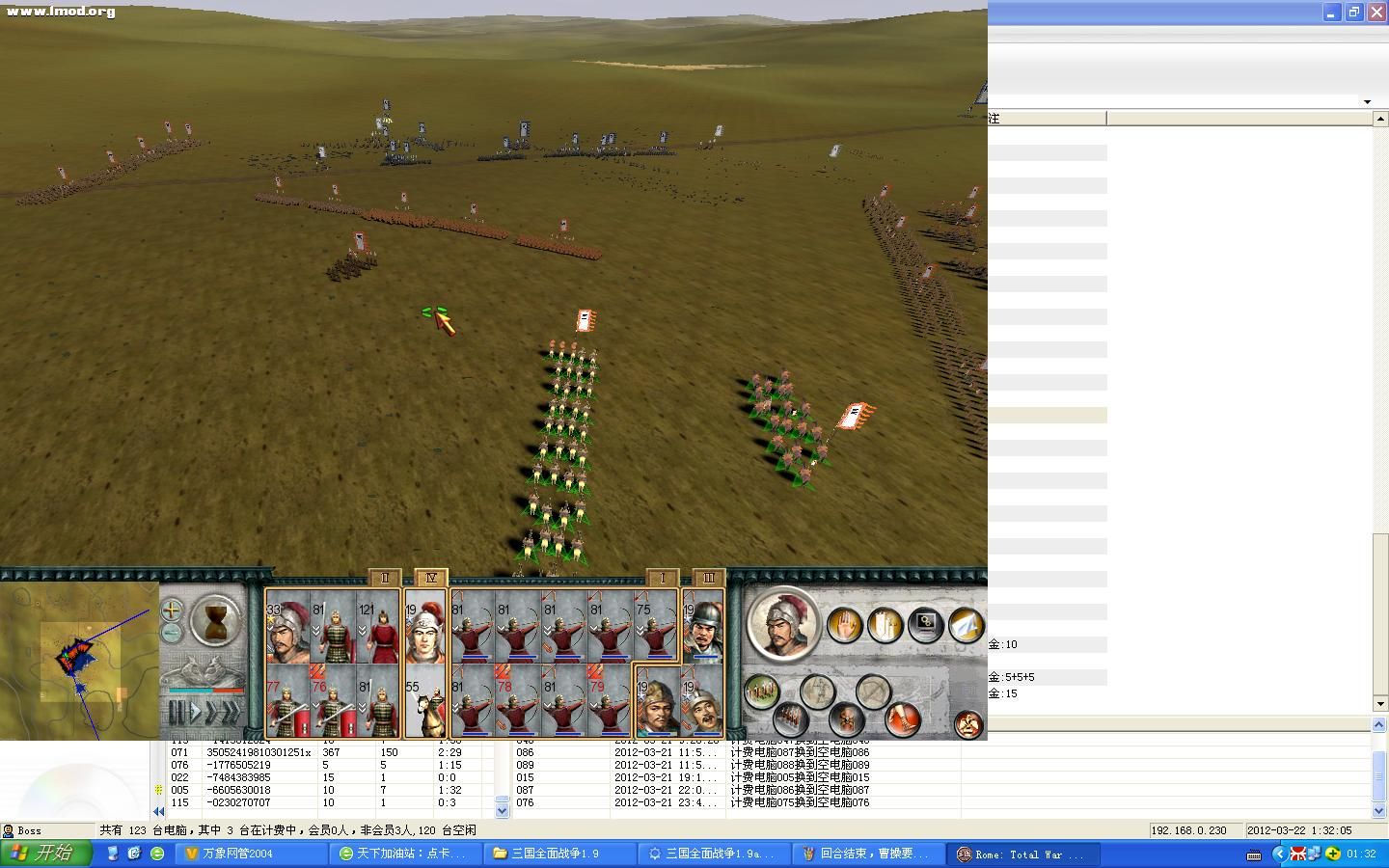Click the hourglass battle timer icon

214,618
